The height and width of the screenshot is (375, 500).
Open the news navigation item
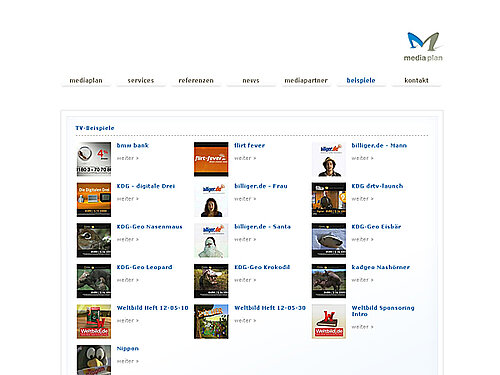[x=251, y=80]
